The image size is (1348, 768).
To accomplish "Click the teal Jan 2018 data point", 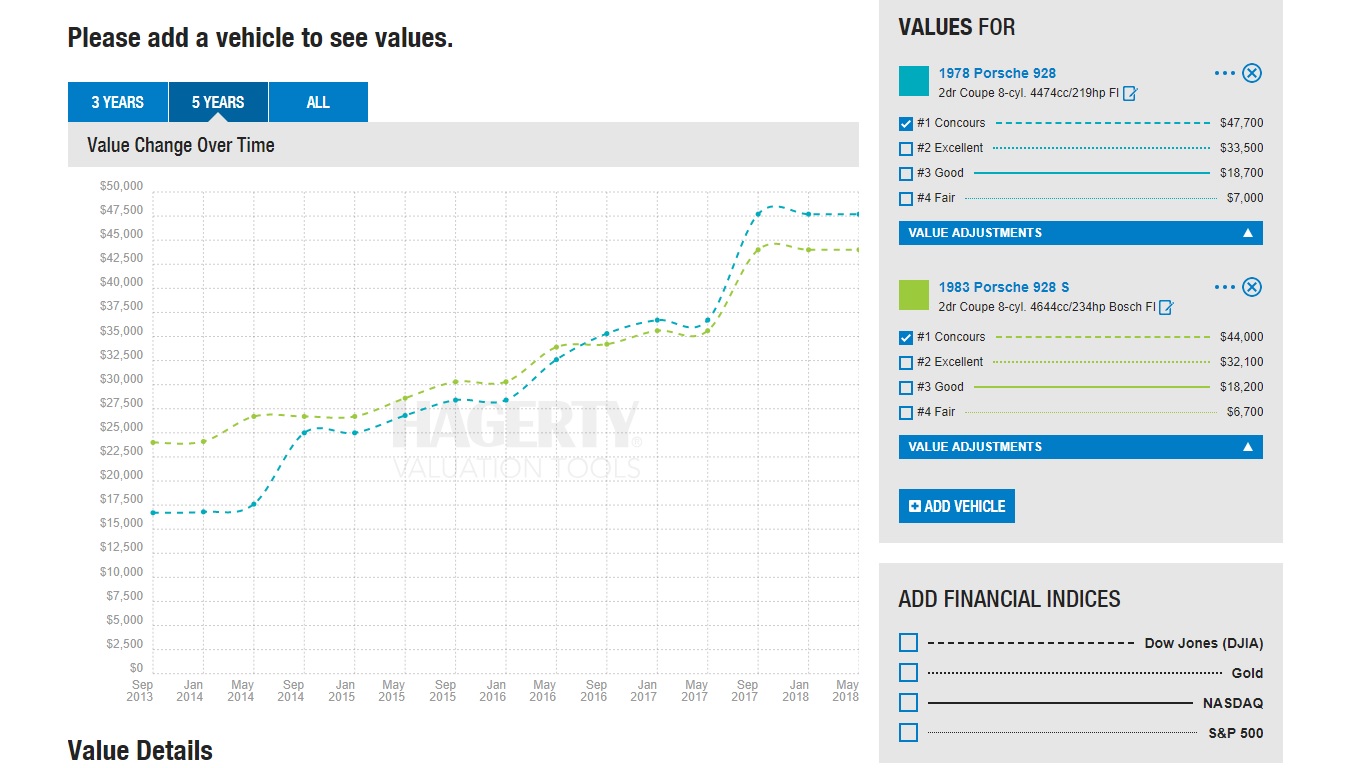I will coord(808,214).
